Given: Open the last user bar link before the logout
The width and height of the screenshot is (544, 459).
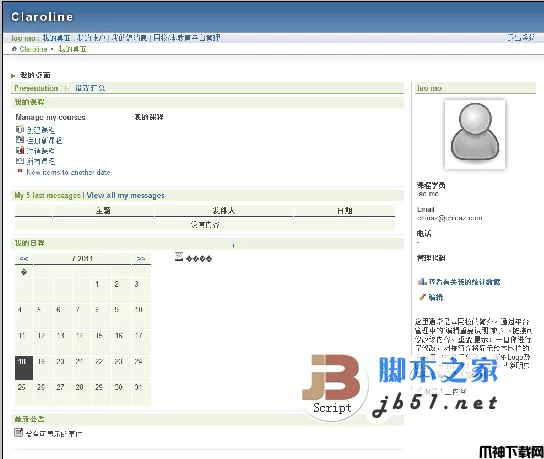Looking at the screenshot, I should 187,37.
